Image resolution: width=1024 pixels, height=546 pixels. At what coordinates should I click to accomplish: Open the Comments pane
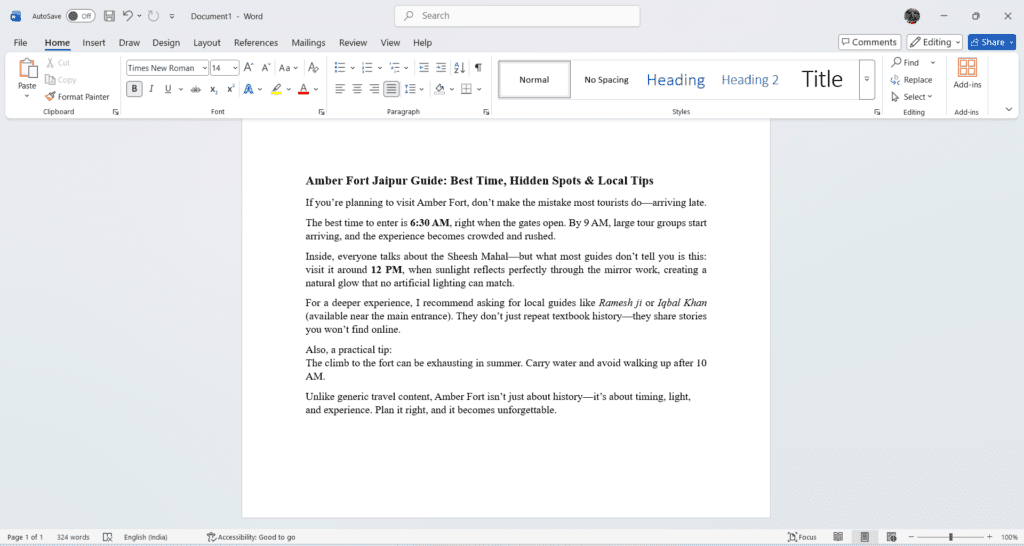click(x=869, y=42)
